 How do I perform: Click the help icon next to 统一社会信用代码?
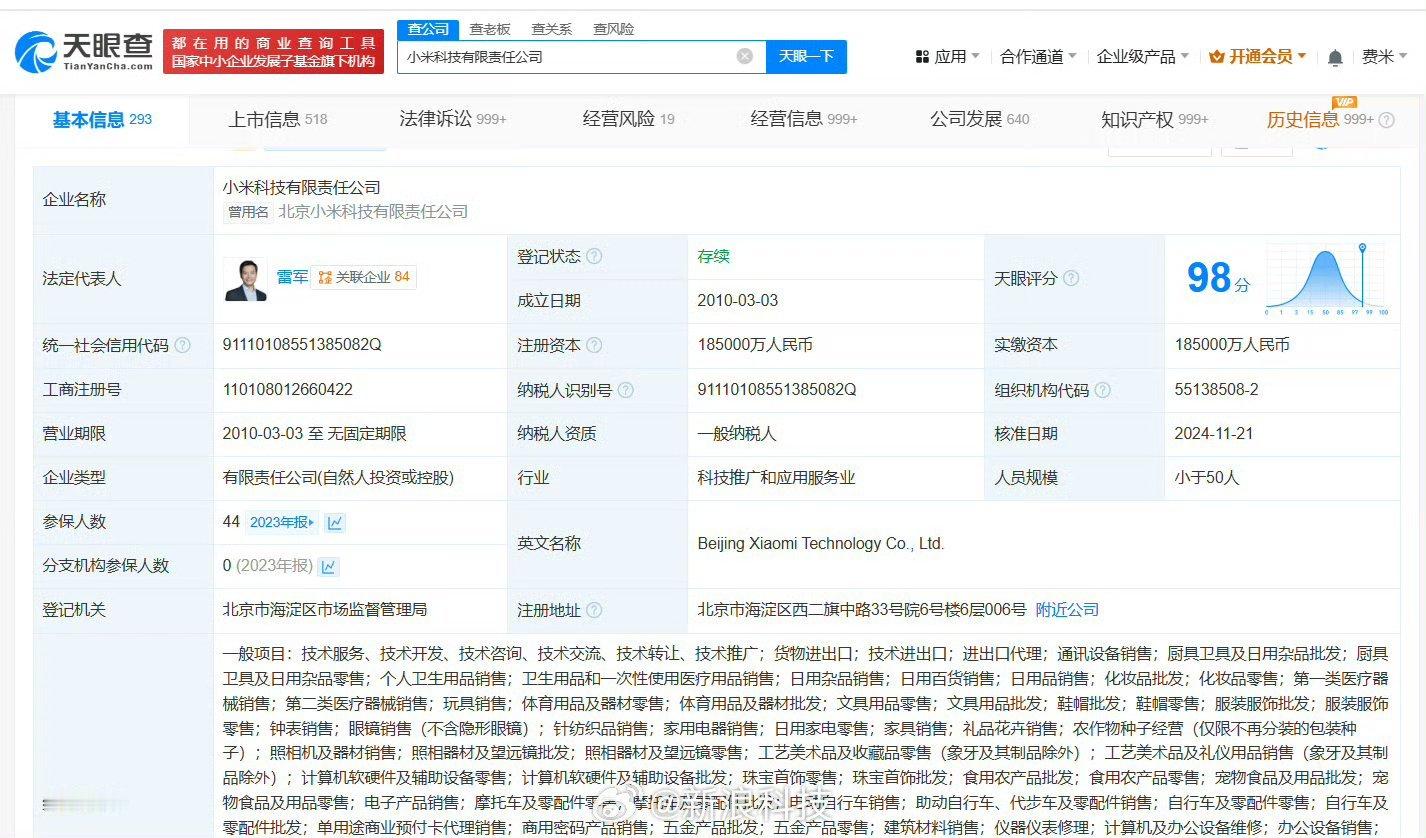(182, 345)
